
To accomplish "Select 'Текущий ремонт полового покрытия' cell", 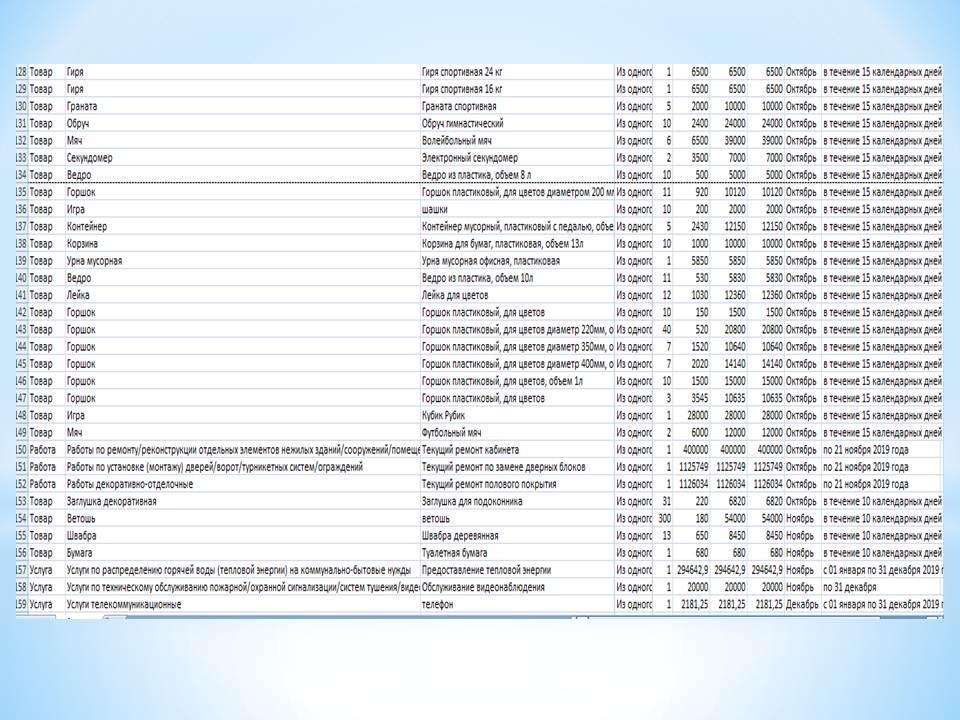I will [x=517, y=484].
